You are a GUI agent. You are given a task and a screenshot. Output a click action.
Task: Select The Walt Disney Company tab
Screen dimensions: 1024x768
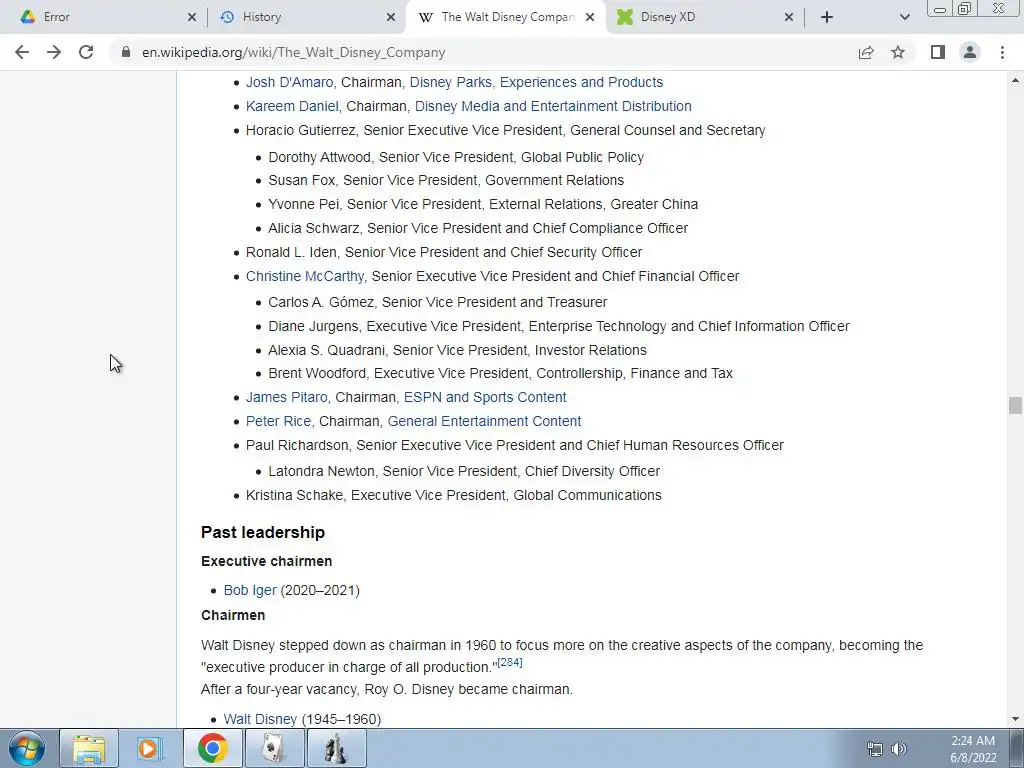pyautogui.click(x=505, y=17)
